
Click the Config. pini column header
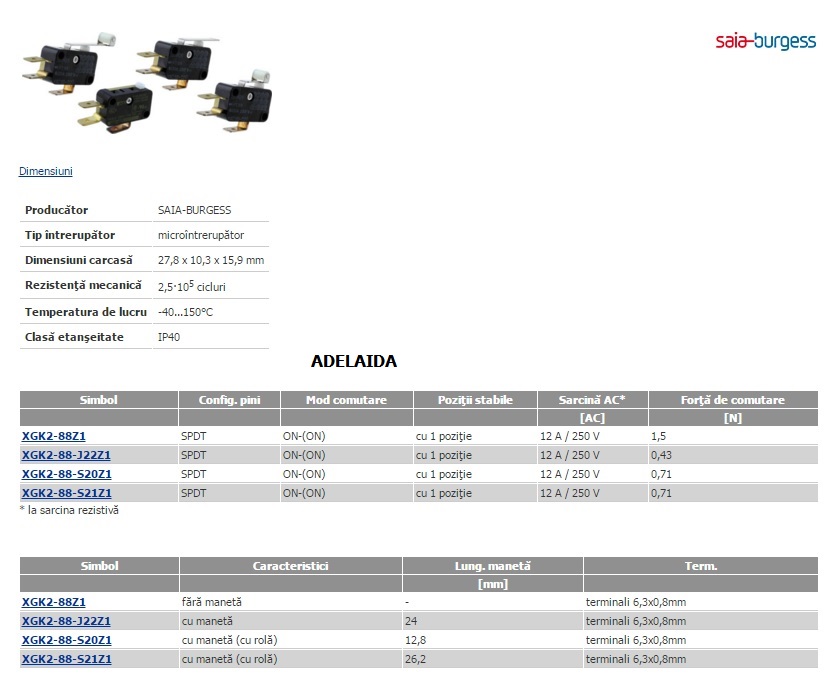(229, 400)
